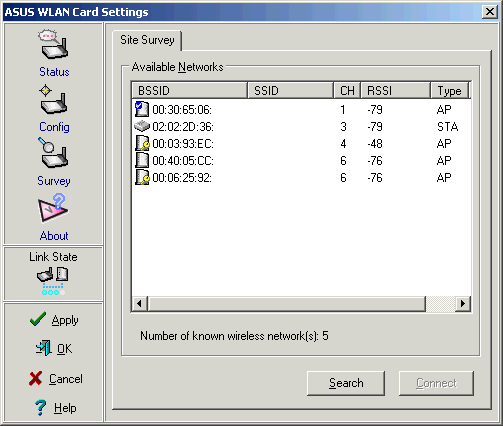503x426 pixels.
Task: Open the Status page icon
Action: (x=53, y=44)
